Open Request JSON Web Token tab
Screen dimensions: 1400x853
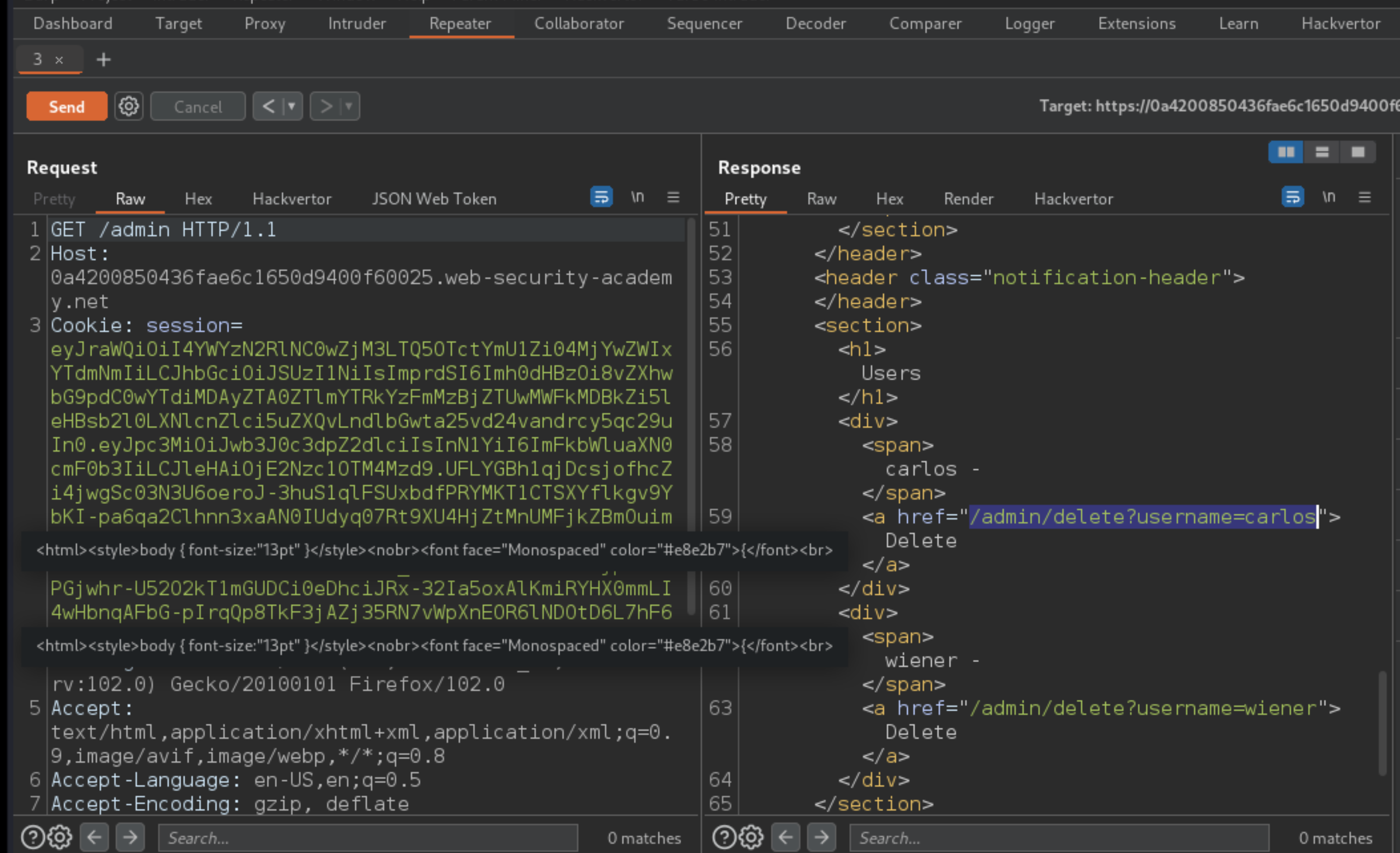434,199
